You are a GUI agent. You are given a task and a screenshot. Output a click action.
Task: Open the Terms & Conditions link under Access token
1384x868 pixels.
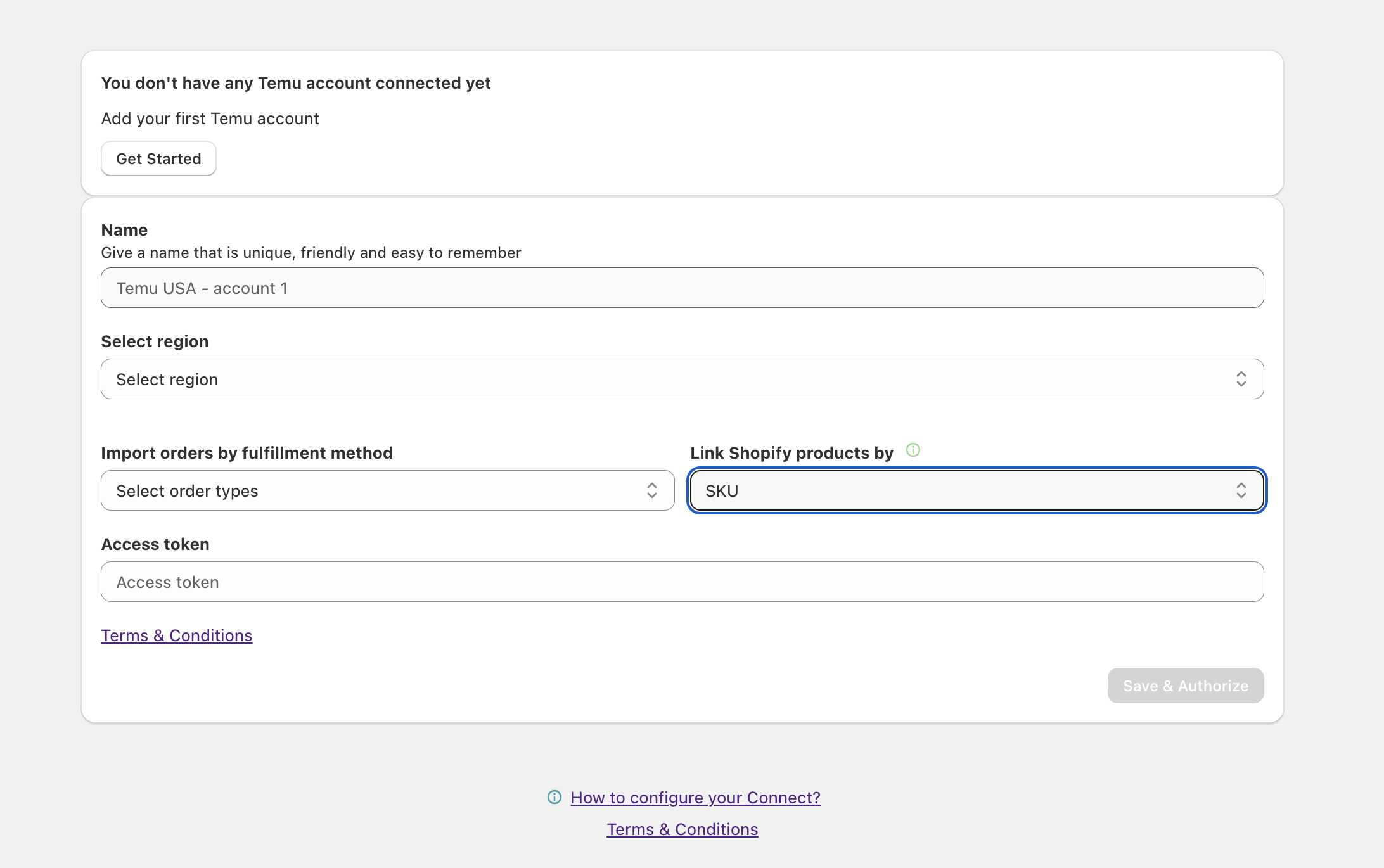[177, 635]
